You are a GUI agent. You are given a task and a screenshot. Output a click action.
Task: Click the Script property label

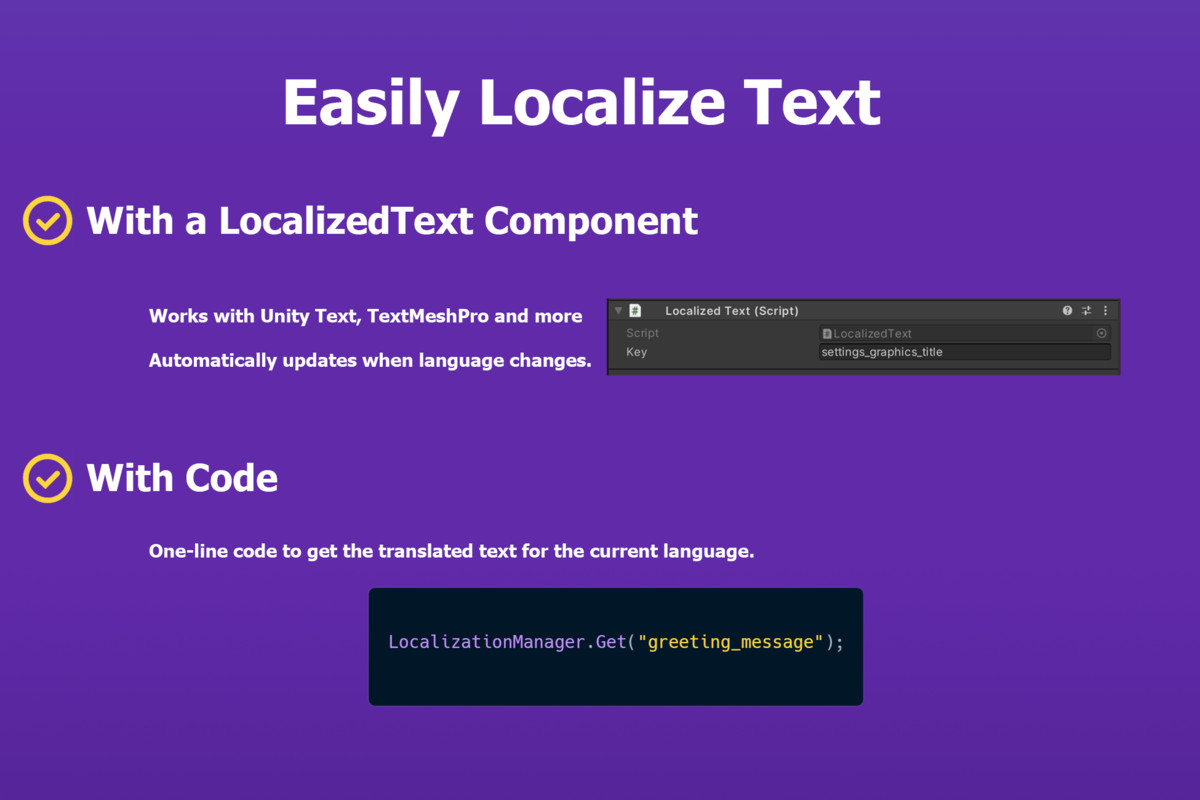point(642,333)
